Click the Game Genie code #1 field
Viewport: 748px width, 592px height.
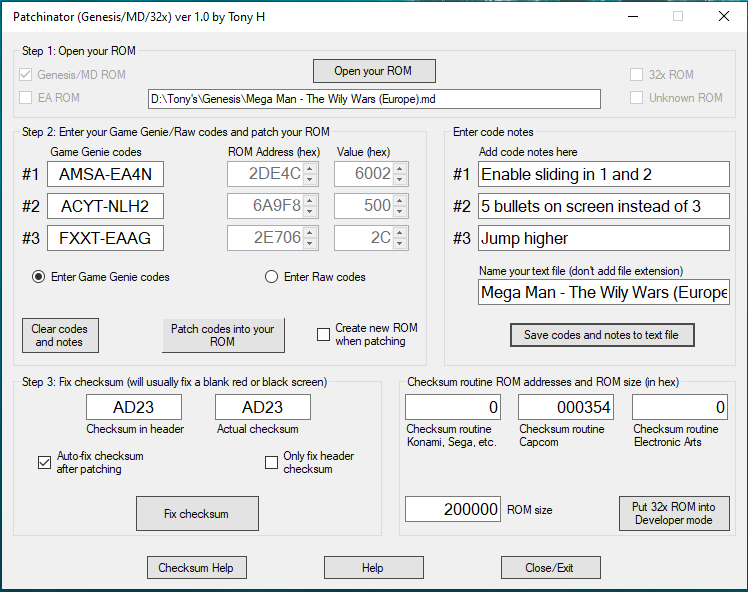click(x=105, y=174)
